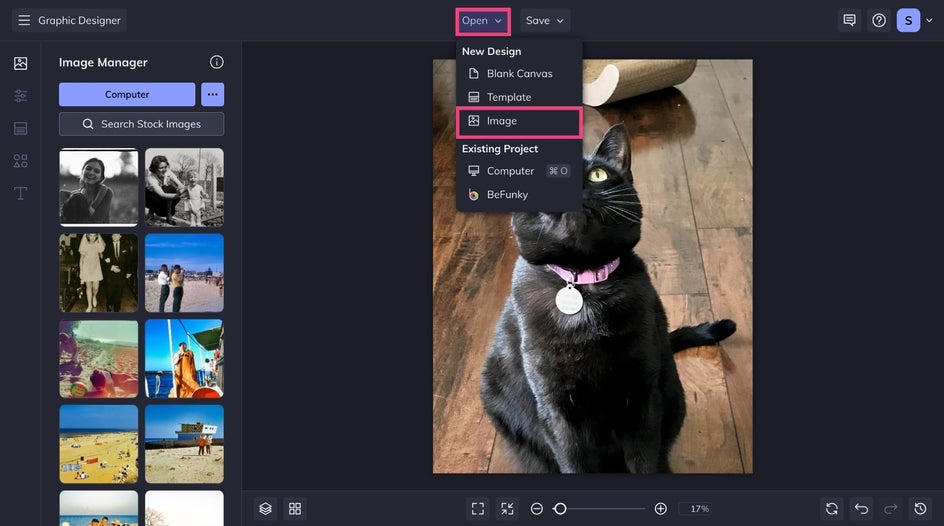Screen dimensions: 944x526
Task: Select two people on beach thumbnail
Action: [x=184, y=273]
